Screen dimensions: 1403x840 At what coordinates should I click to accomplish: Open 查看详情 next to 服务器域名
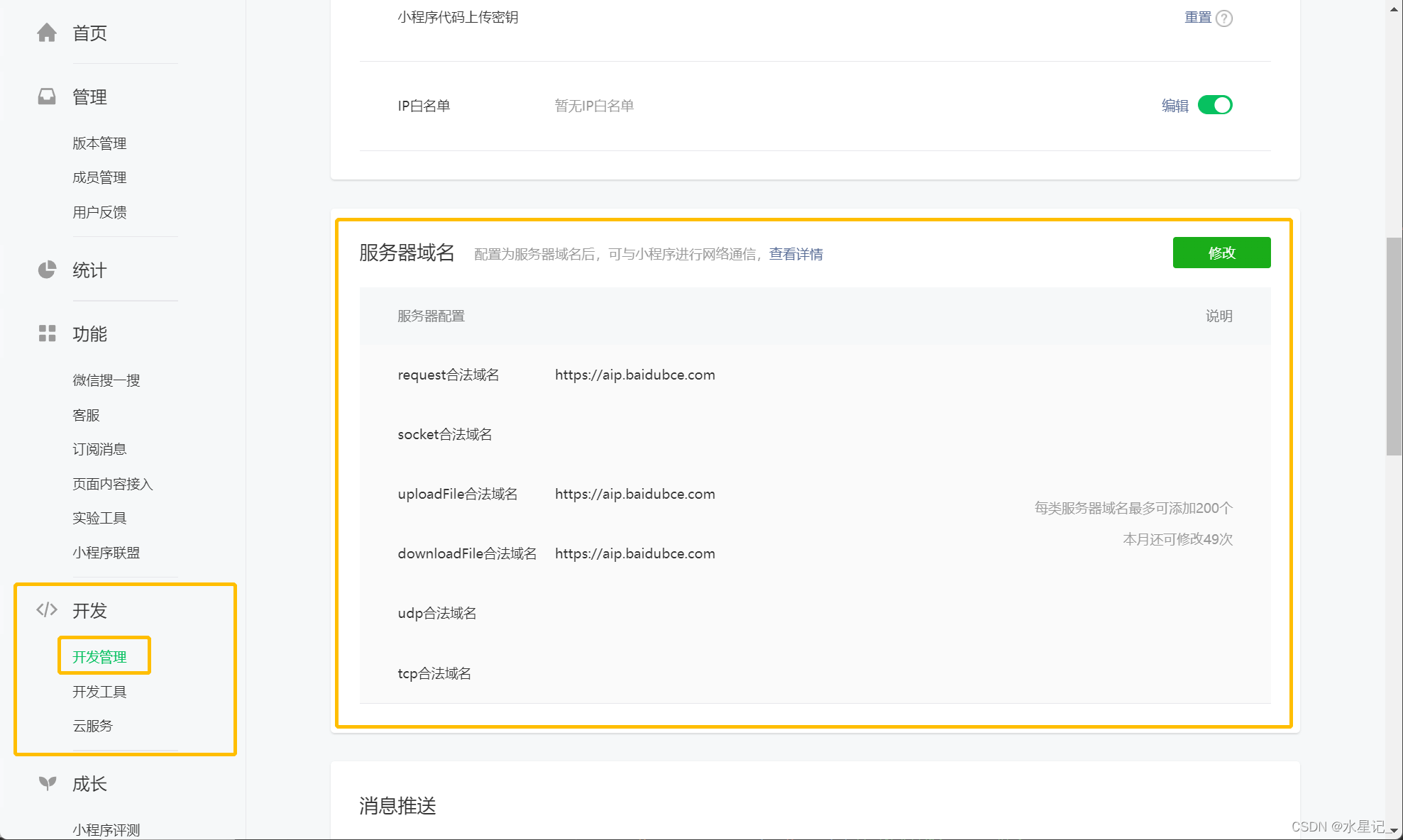[x=796, y=253]
